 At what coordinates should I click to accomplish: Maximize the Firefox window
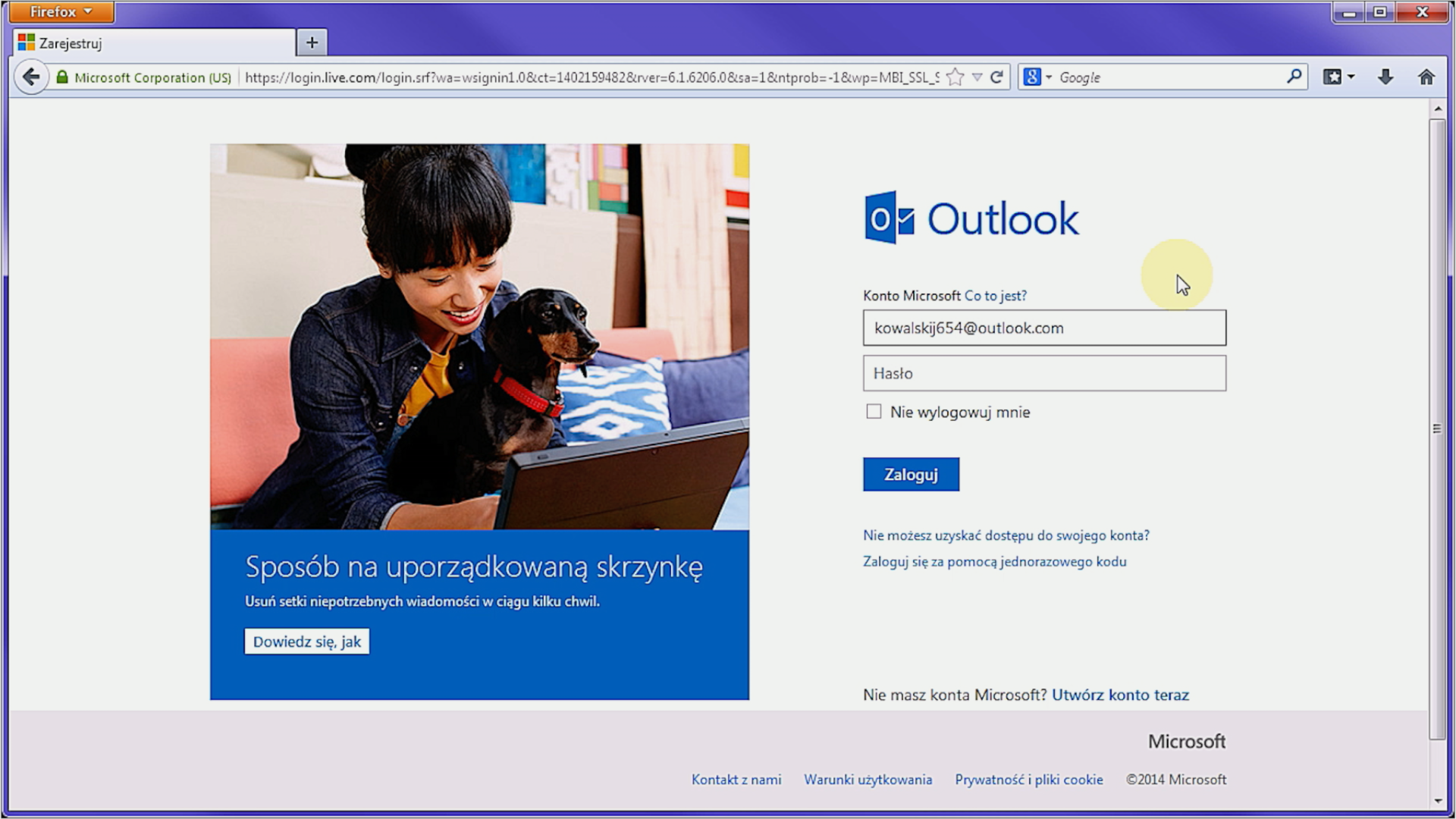pyautogui.click(x=1380, y=12)
